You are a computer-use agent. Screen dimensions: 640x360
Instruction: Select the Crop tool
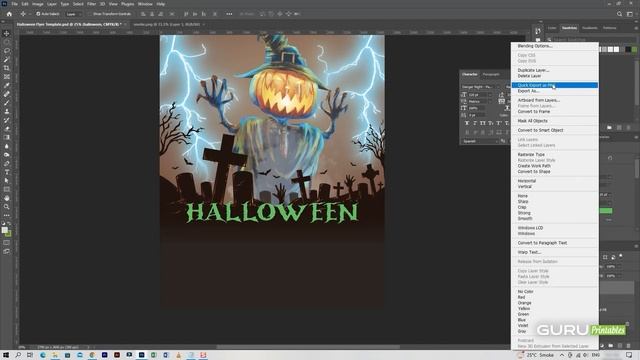click(7, 68)
